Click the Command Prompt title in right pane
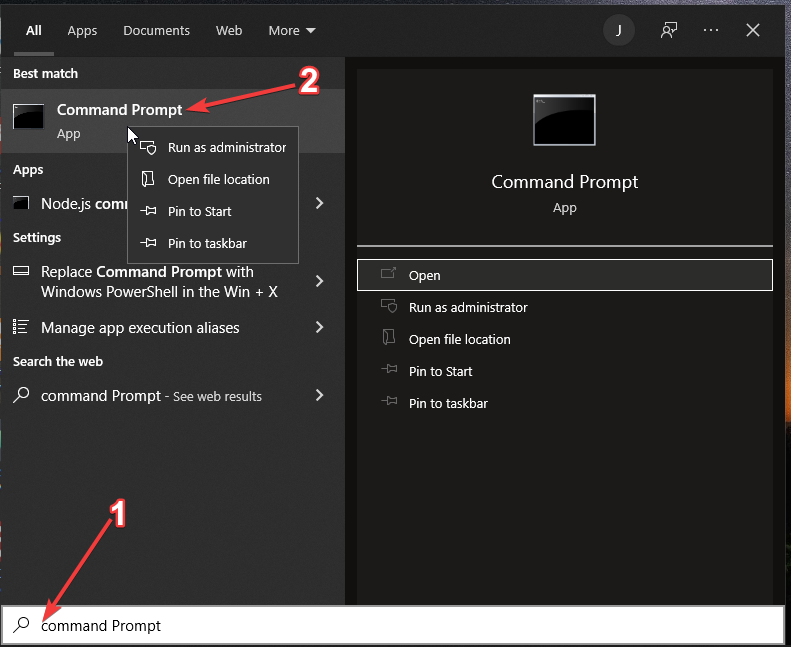Viewport: 791px width, 647px height. click(564, 182)
